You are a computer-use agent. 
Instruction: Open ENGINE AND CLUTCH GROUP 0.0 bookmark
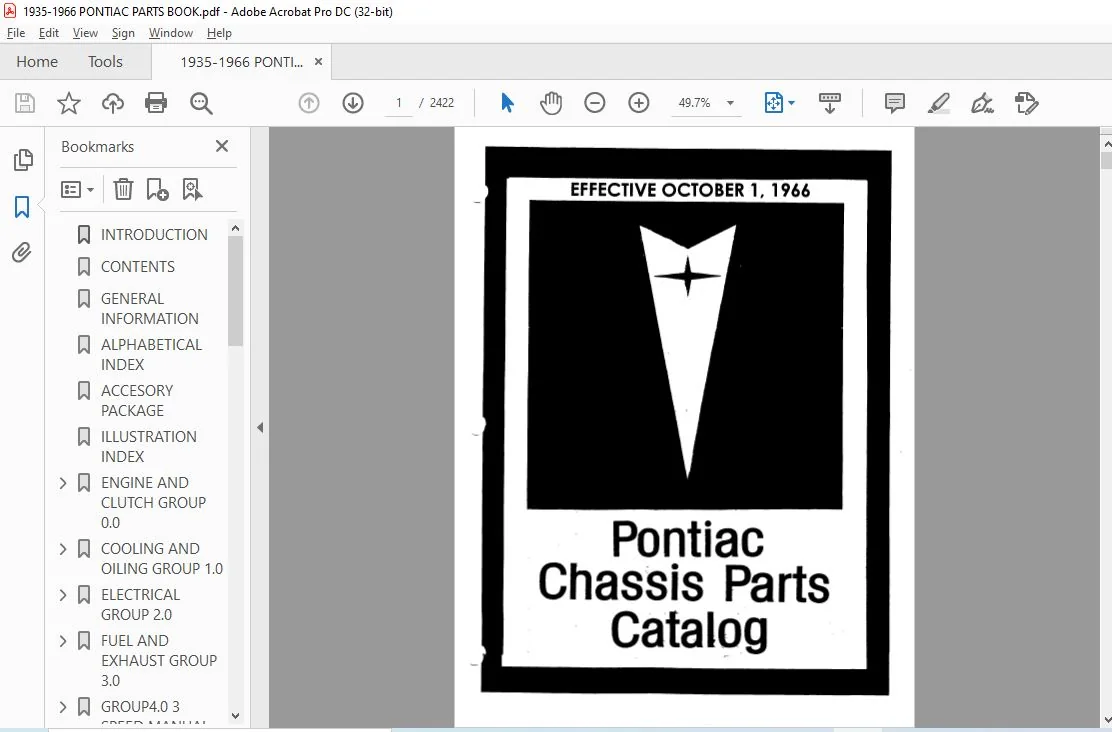point(153,503)
